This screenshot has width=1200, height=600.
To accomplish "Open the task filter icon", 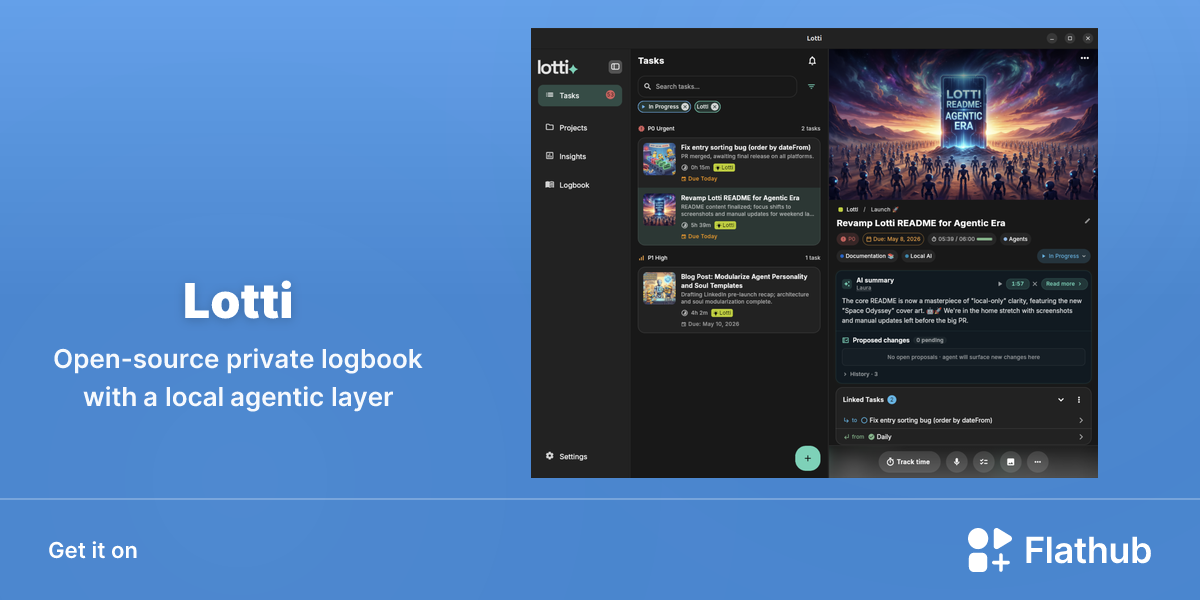I will point(811,87).
